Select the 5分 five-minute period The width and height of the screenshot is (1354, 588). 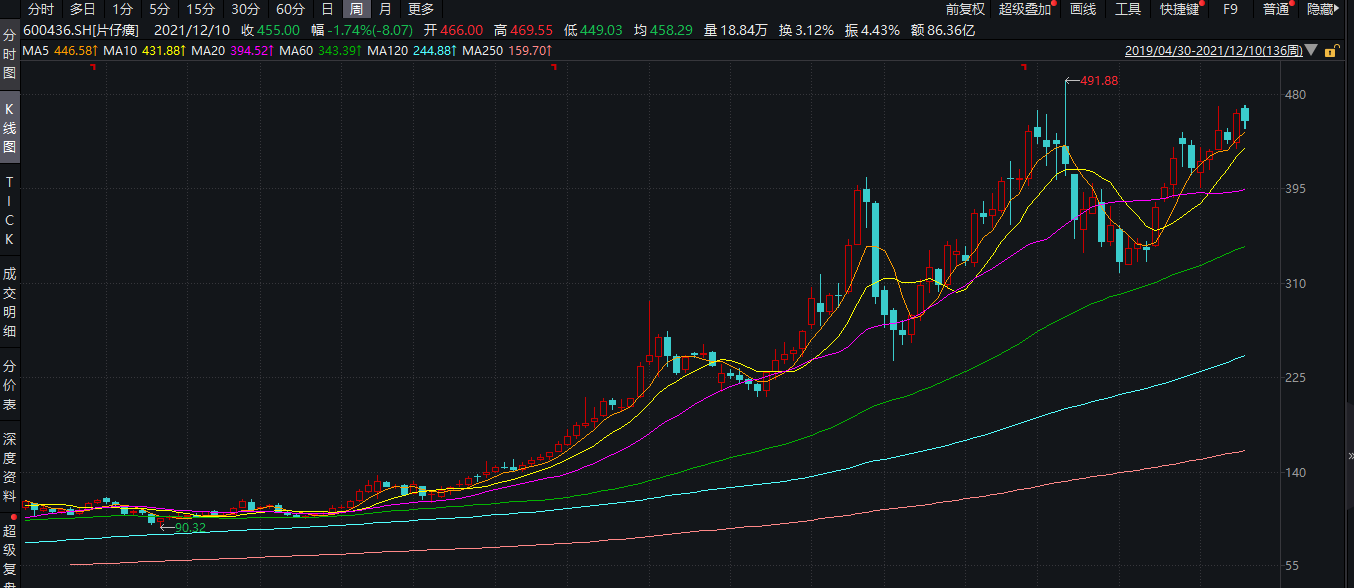coord(160,9)
